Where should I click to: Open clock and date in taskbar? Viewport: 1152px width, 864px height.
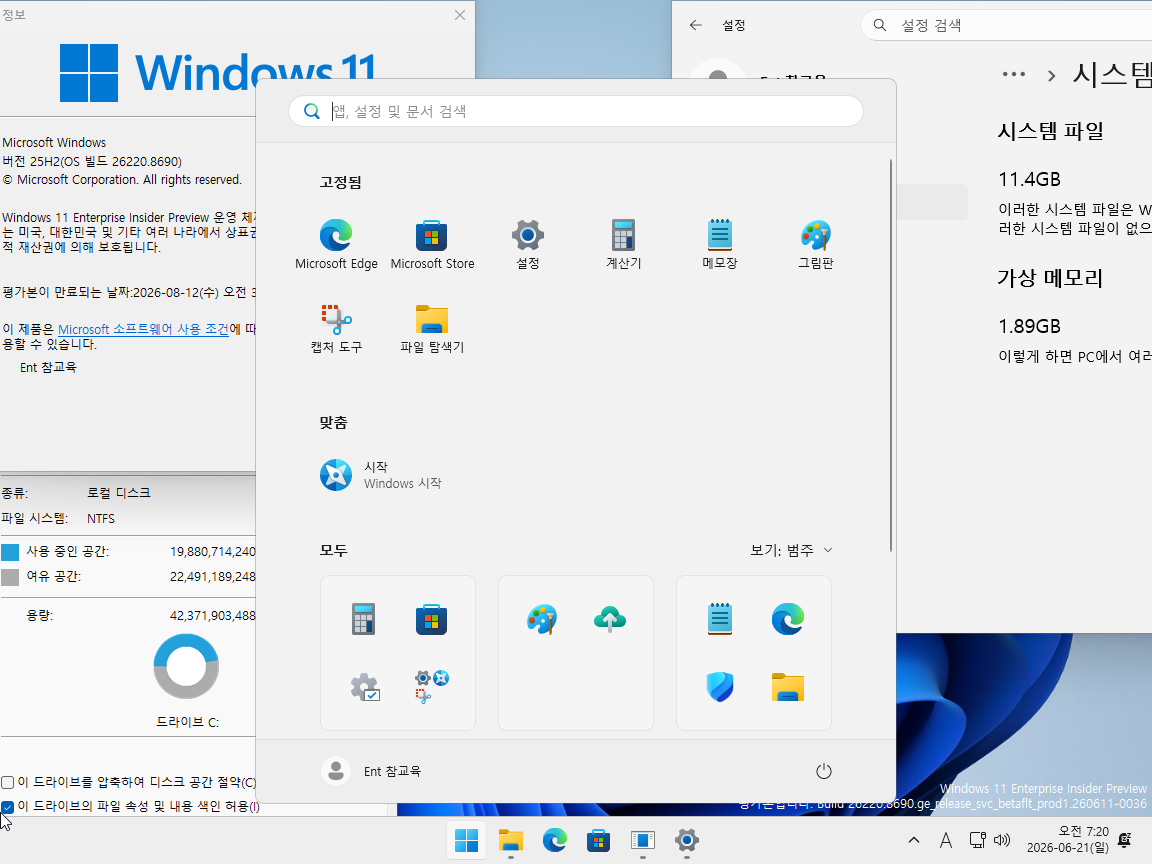pyautogui.click(x=1068, y=840)
